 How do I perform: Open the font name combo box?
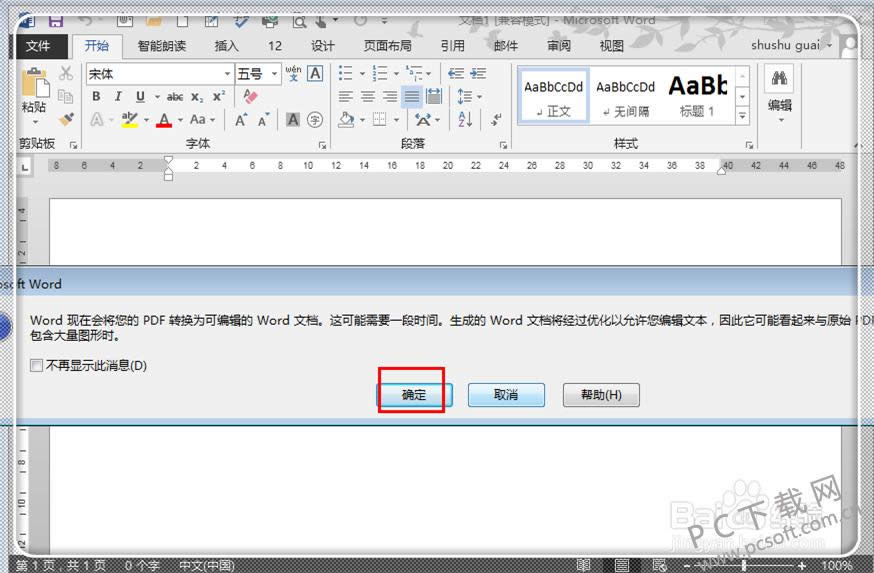tap(160, 74)
